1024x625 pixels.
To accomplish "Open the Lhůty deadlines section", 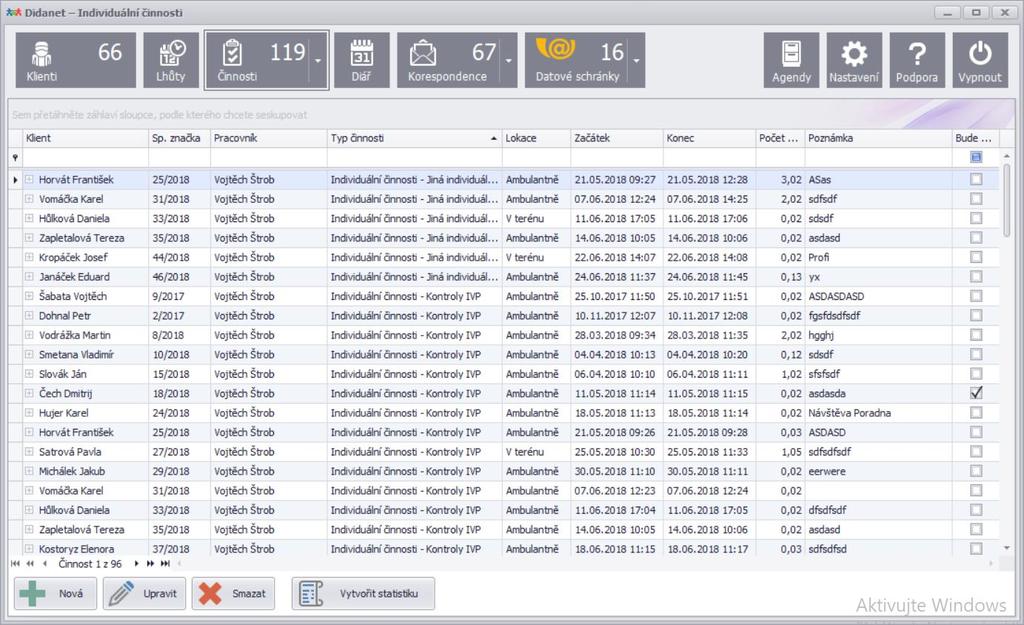I will click(x=171, y=60).
